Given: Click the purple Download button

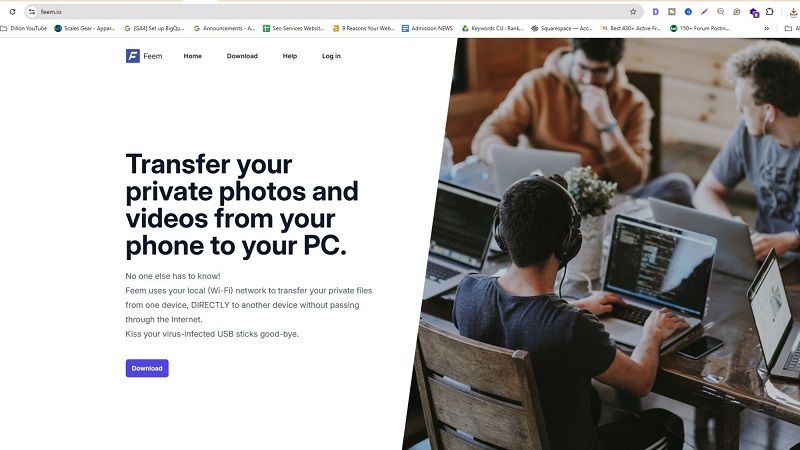Looking at the screenshot, I should point(147,368).
